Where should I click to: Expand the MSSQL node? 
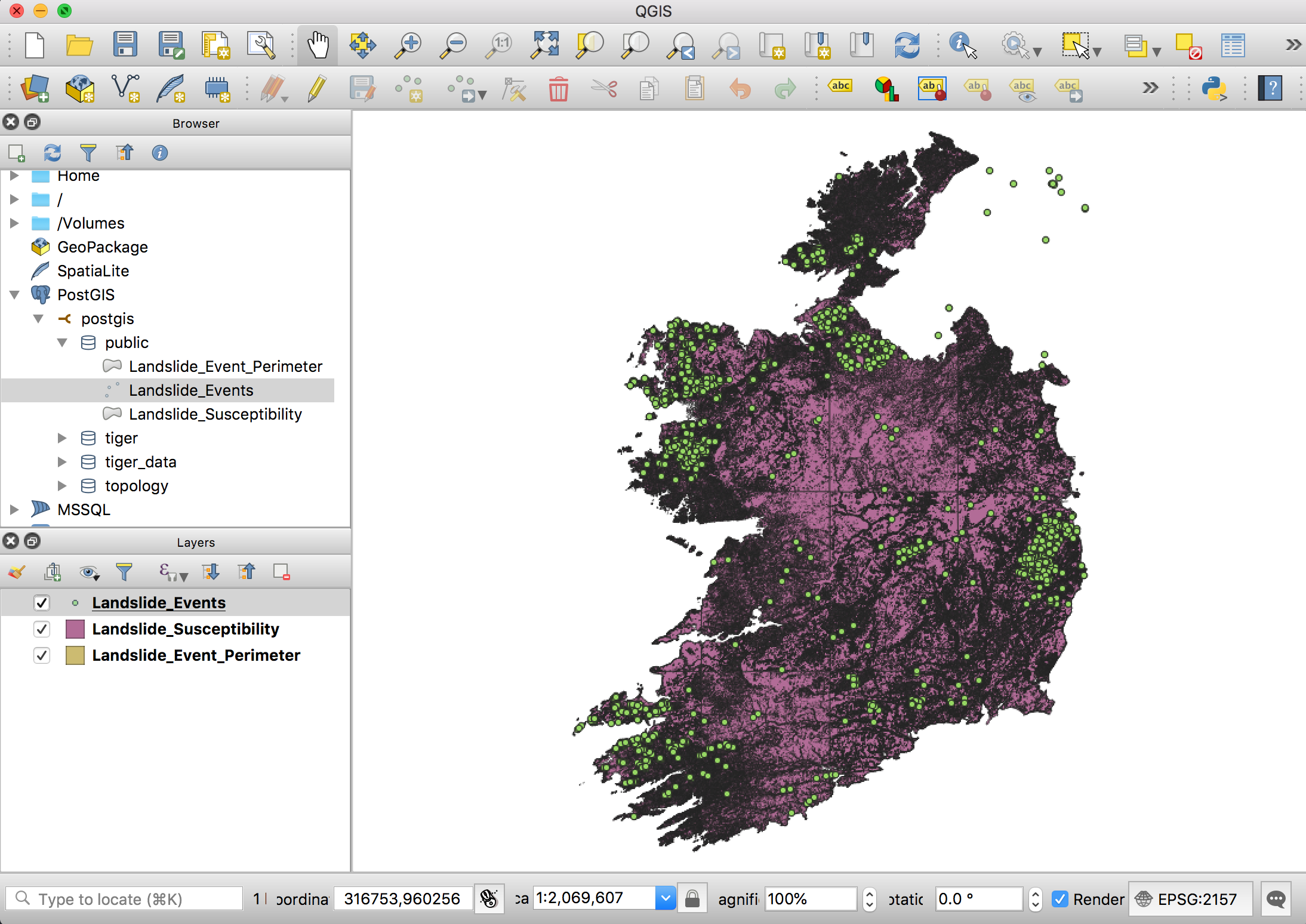14,509
